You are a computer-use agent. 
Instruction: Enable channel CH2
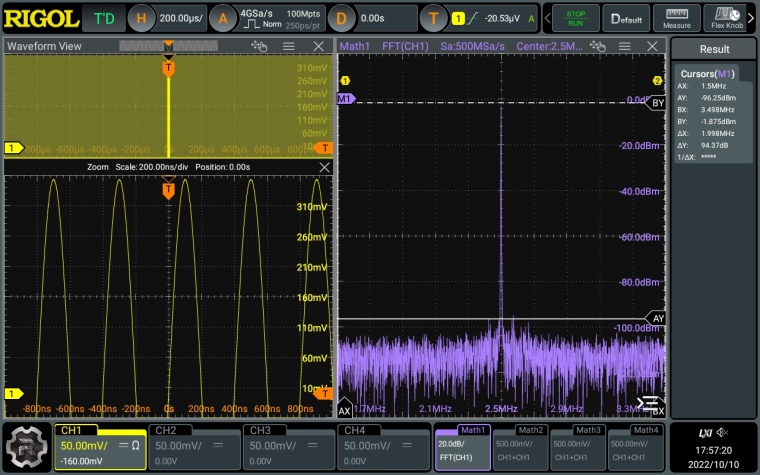point(194,446)
